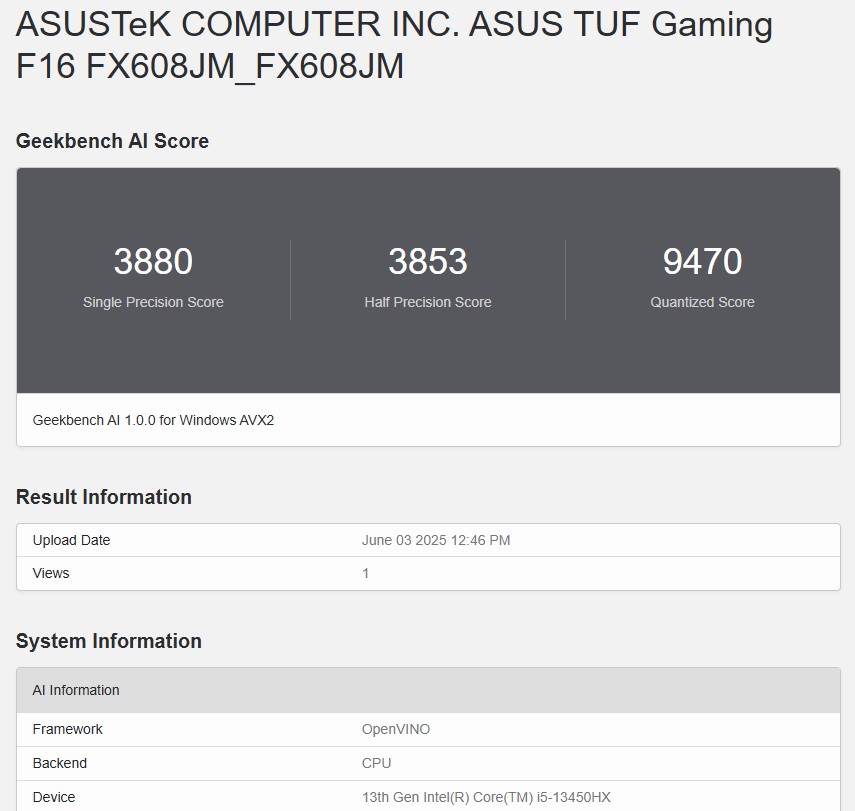The width and height of the screenshot is (855, 811).
Task: Click the ASUS TUF Gaming F16 page title
Action: click(x=394, y=46)
